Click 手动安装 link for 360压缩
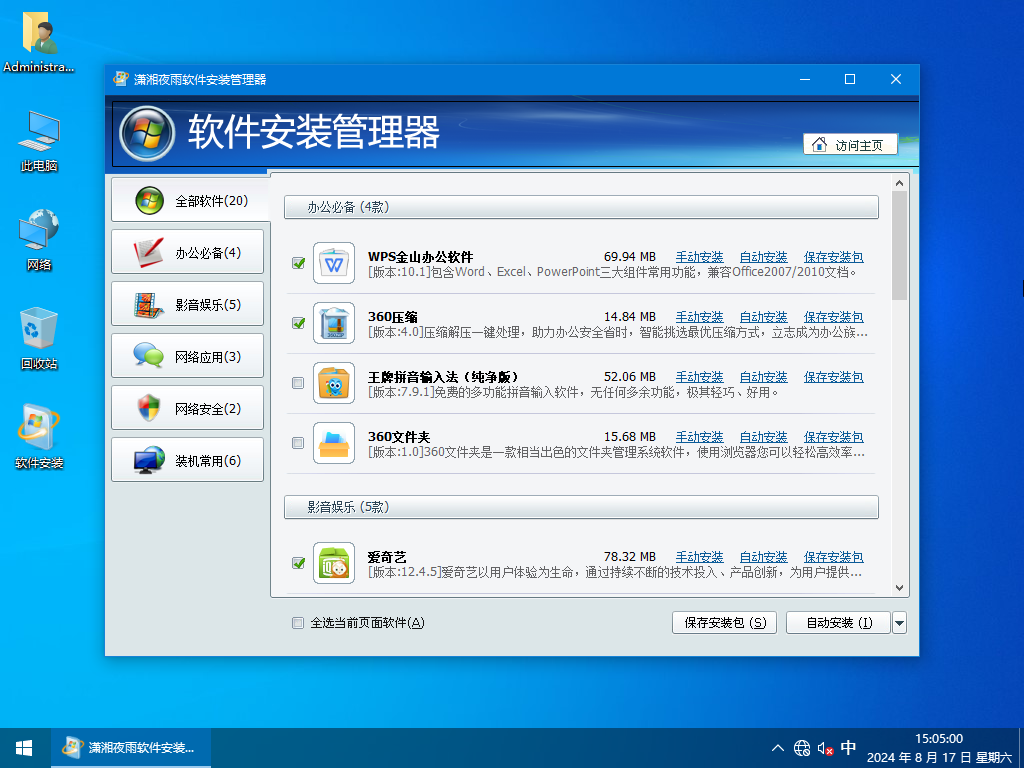Image resolution: width=1024 pixels, height=768 pixels. [x=699, y=317]
